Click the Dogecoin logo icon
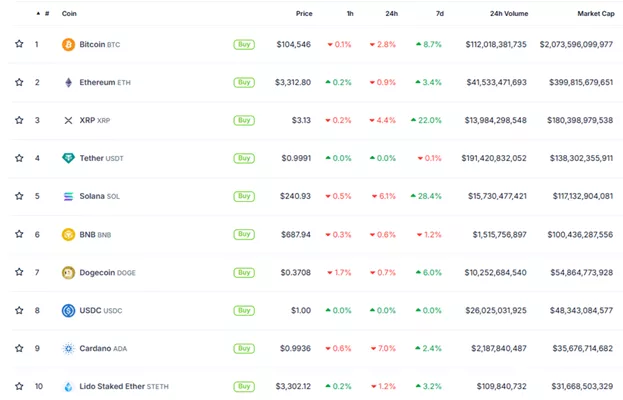Image resolution: width=623 pixels, height=400 pixels. point(68,272)
